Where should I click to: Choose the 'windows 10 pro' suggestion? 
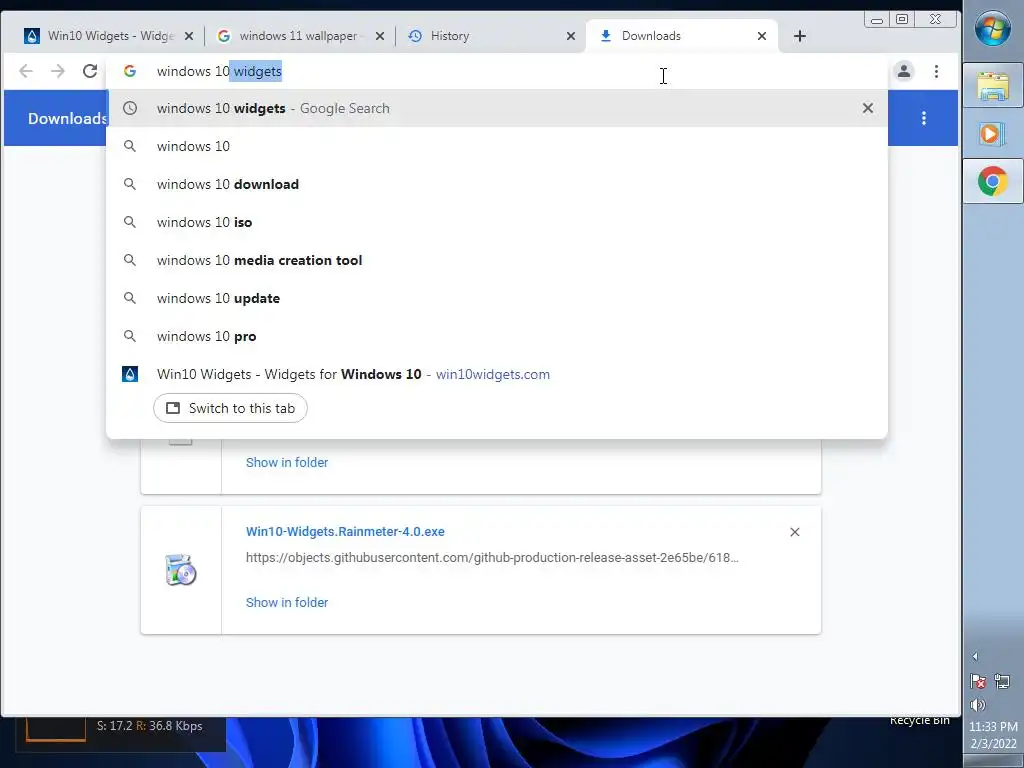coord(496,336)
